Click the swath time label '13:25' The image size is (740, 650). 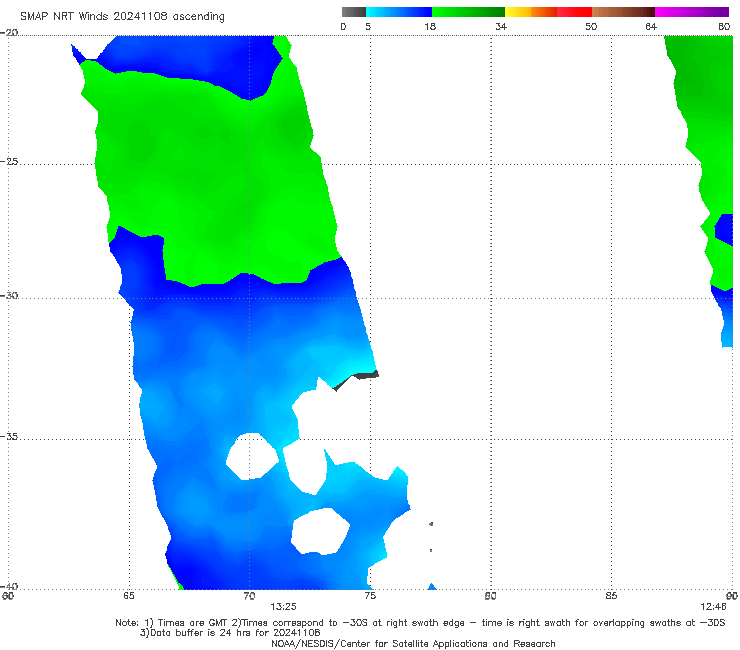283,607
